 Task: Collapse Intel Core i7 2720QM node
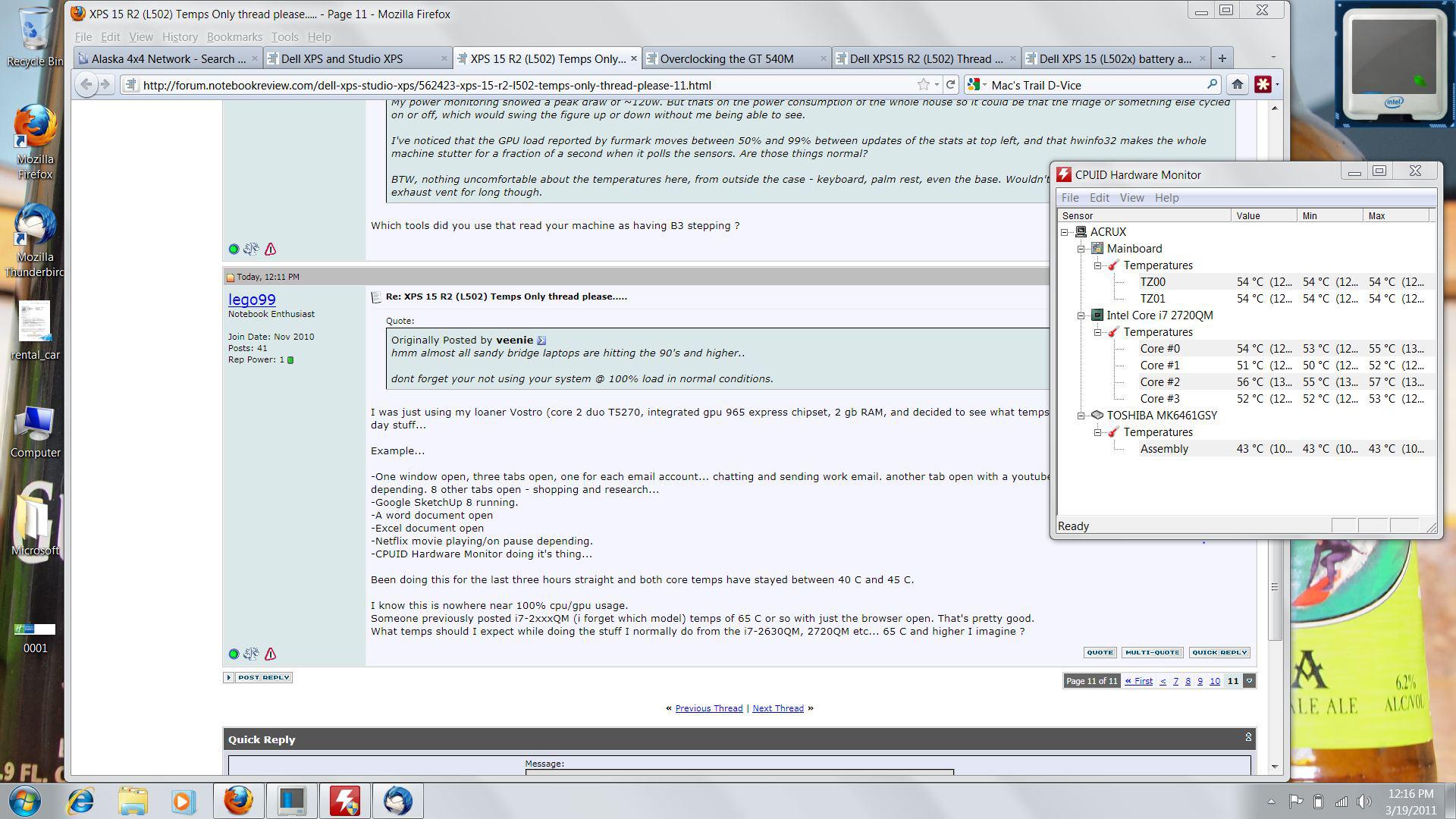coord(1081,315)
